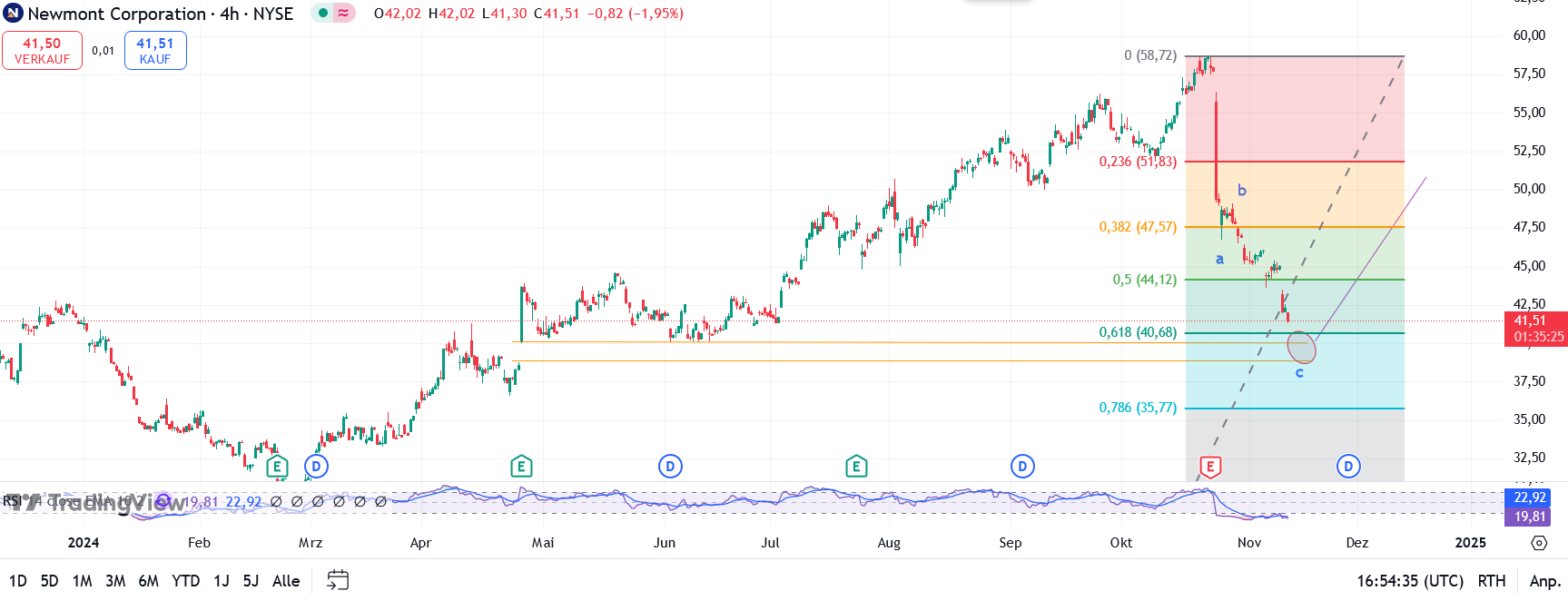Click the green market status indicator
1568x601 pixels.
click(x=322, y=14)
